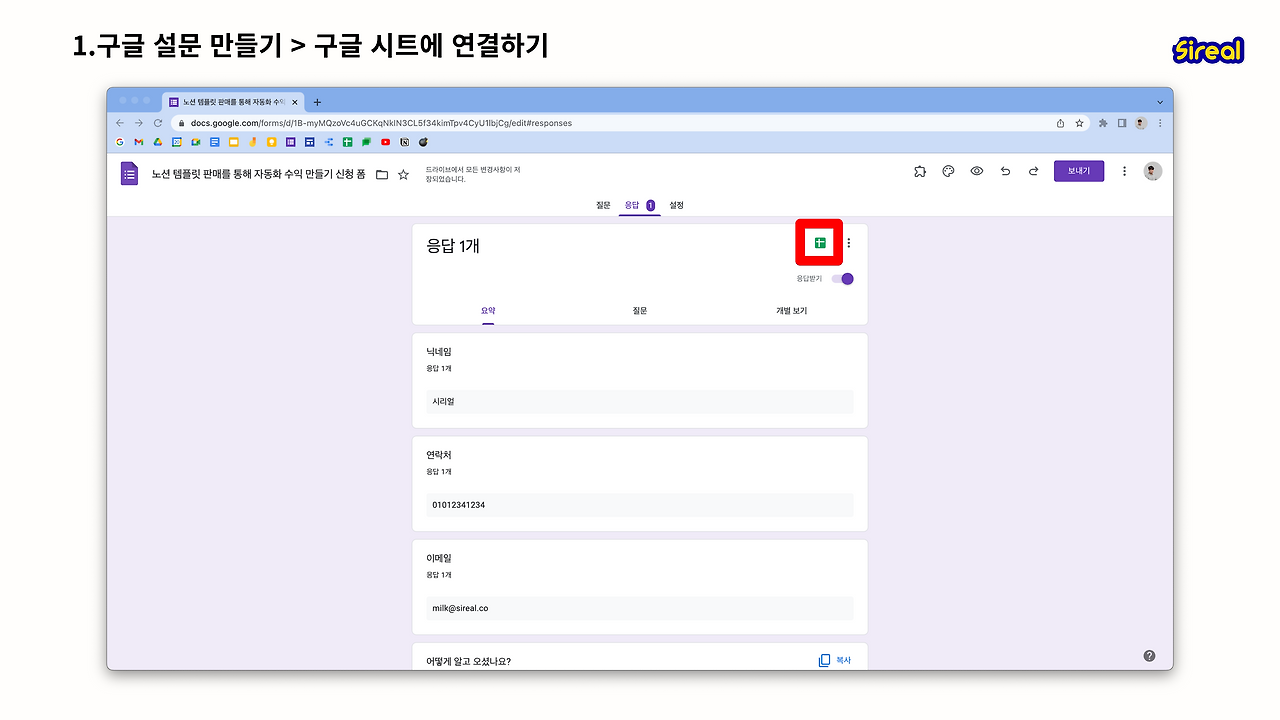The image size is (1280, 720).
Task: Open the Notion bookmark
Action: point(405,142)
